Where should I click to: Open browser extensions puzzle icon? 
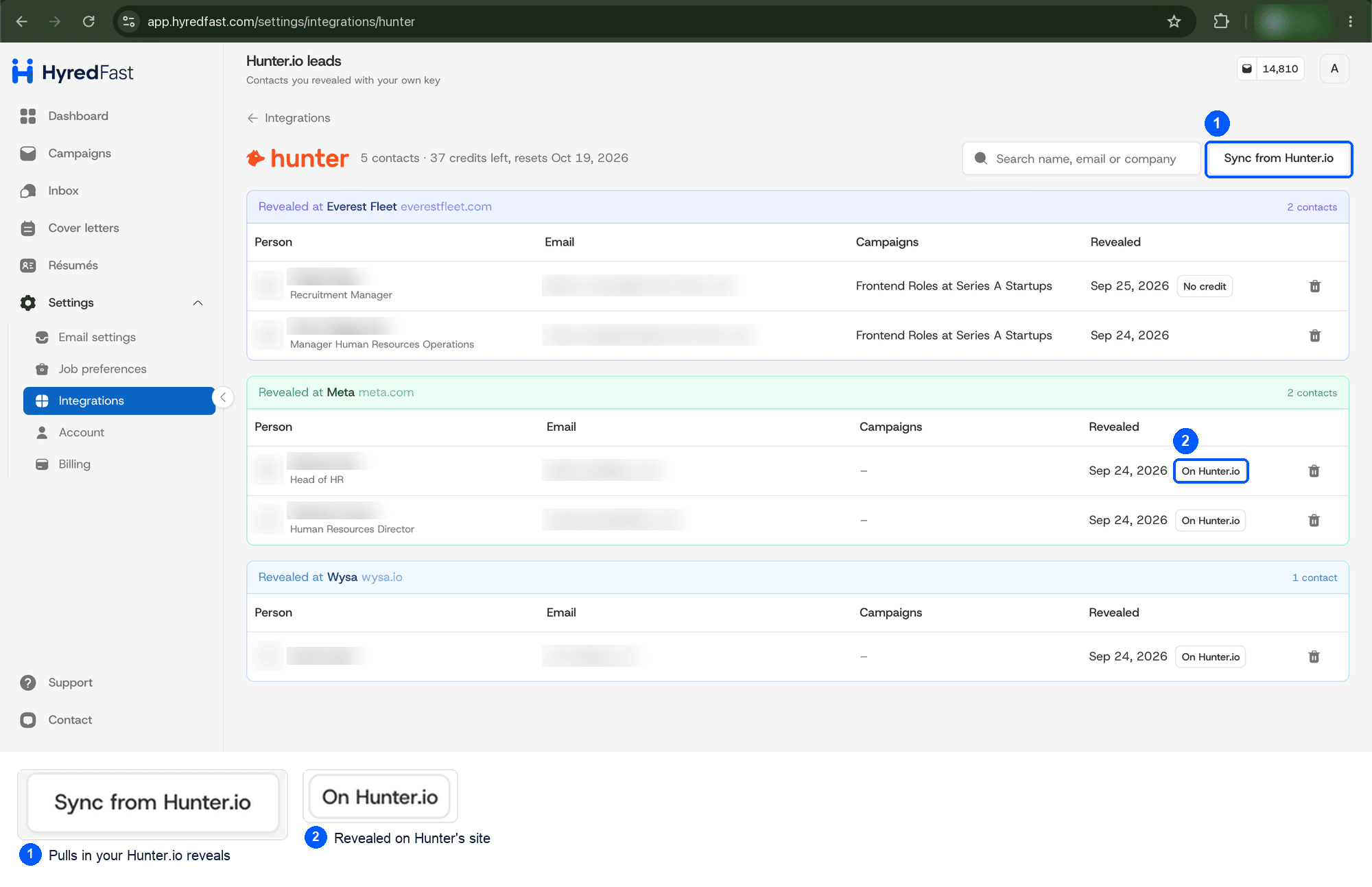click(1221, 21)
